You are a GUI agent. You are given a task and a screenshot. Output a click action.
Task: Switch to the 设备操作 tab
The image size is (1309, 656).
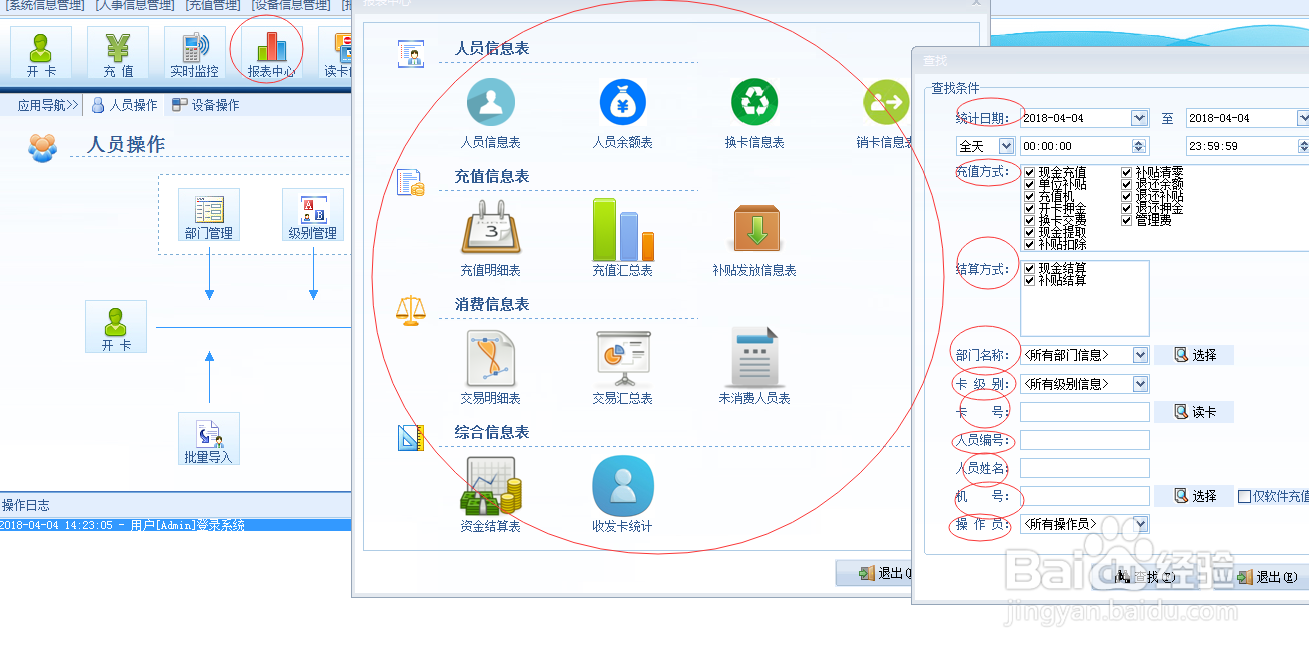(206, 105)
